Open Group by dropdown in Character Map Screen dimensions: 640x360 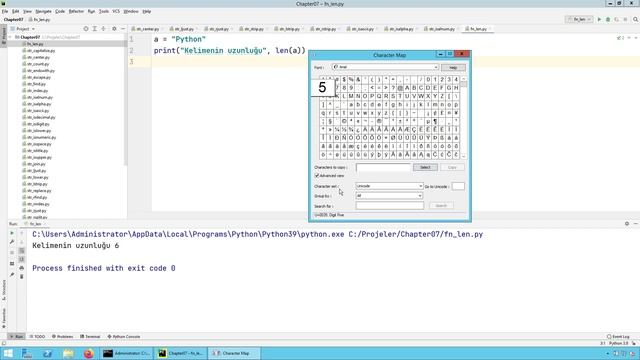(x=420, y=196)
